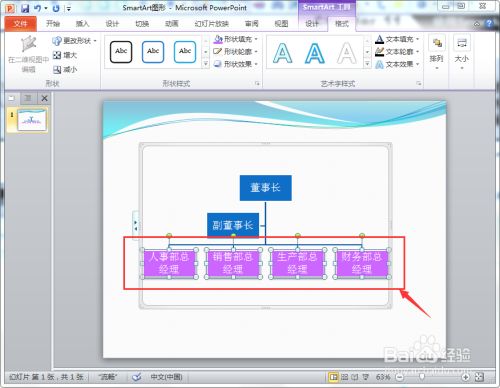The image size is (500, 388).
Task: Toggle the SmartArt text pane arrow tab
Action: click(135, 225)
